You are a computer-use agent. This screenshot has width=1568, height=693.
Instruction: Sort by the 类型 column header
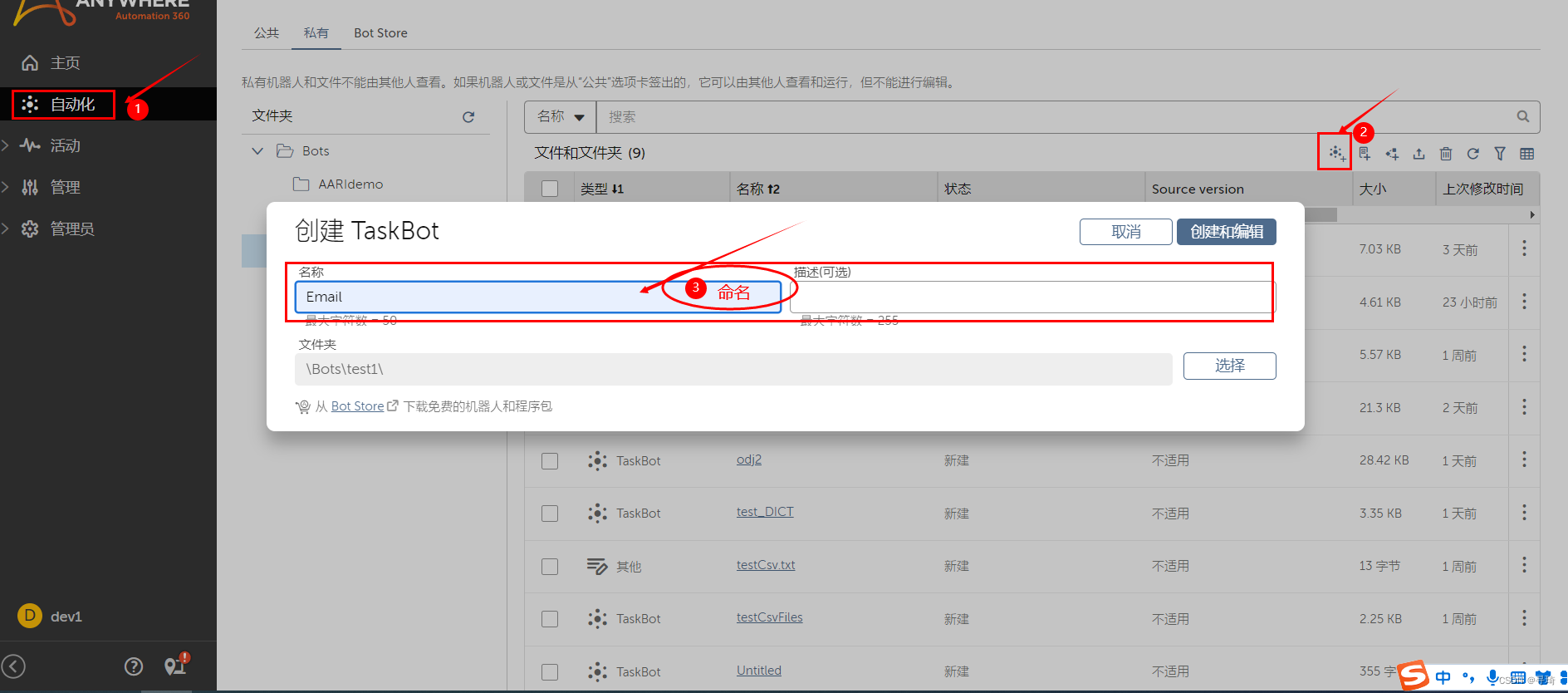coord(602,189)
